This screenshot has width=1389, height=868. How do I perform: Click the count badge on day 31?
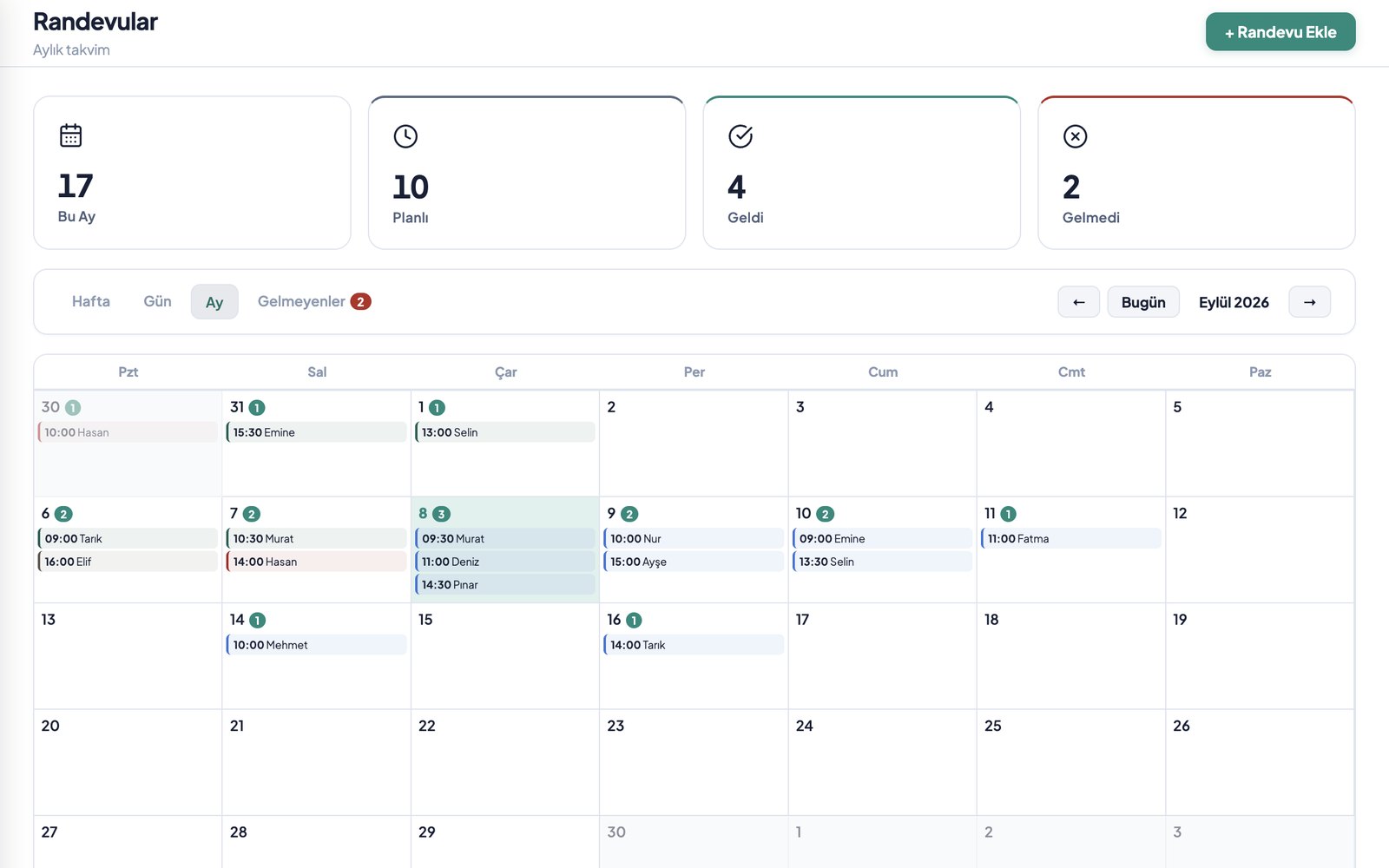click(257, 408)
